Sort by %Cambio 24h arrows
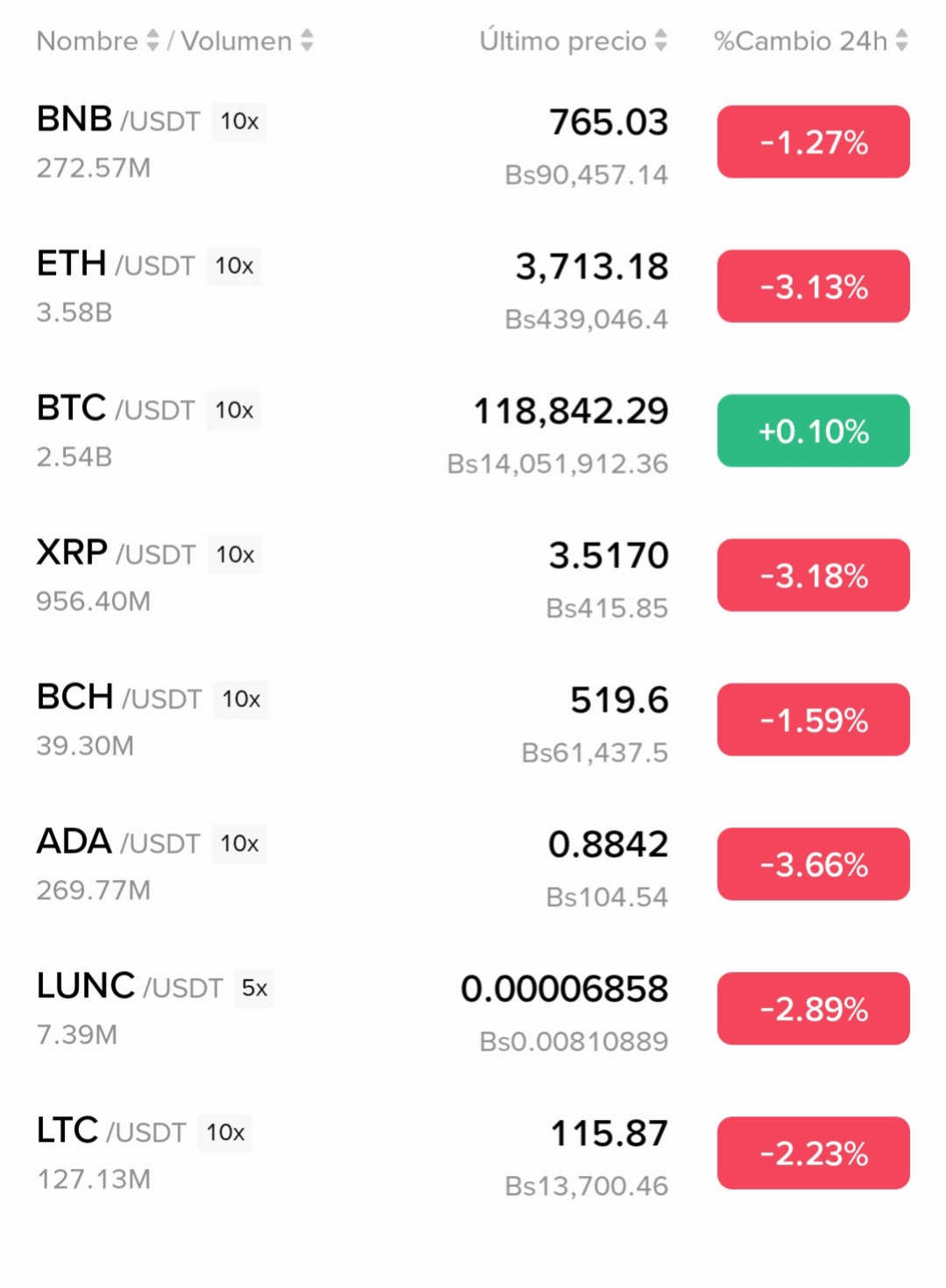The height and width of the screenshot is (1288, 946). 902,40
